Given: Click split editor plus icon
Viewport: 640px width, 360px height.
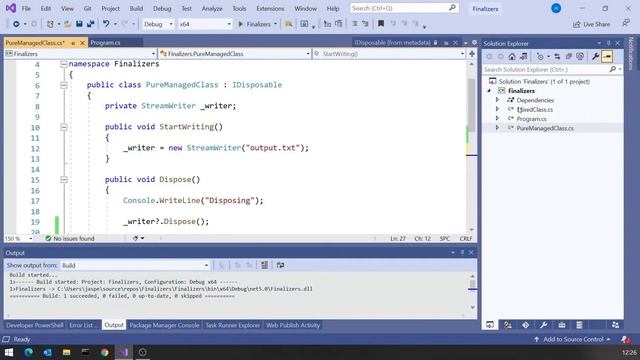Looking at the screenshot, I should click(x=472, y=54).
